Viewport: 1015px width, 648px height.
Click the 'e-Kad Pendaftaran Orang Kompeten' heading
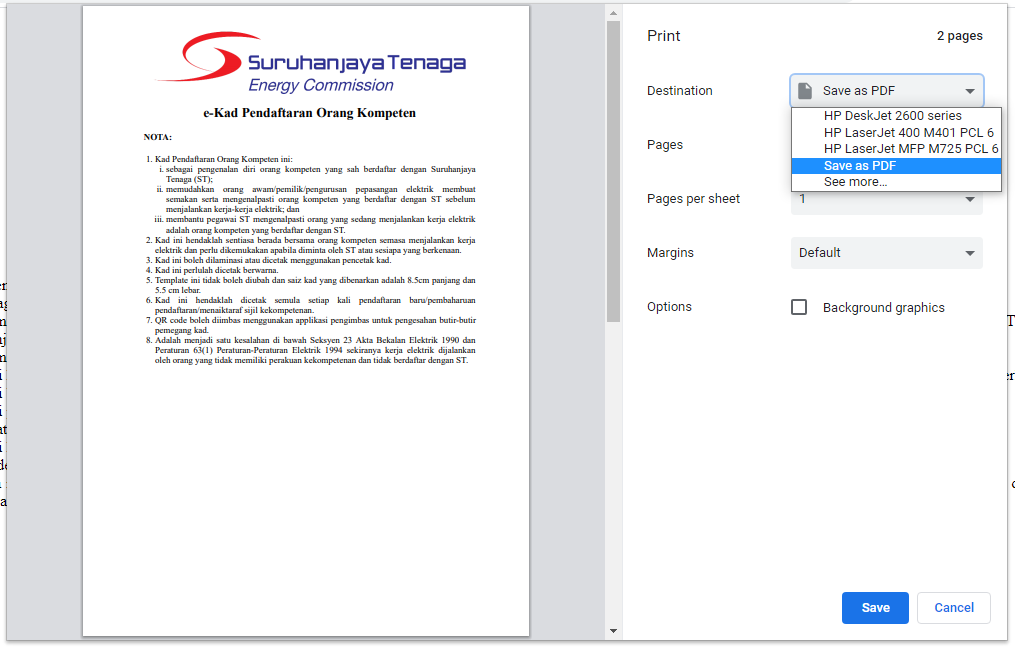coord(309,113)
